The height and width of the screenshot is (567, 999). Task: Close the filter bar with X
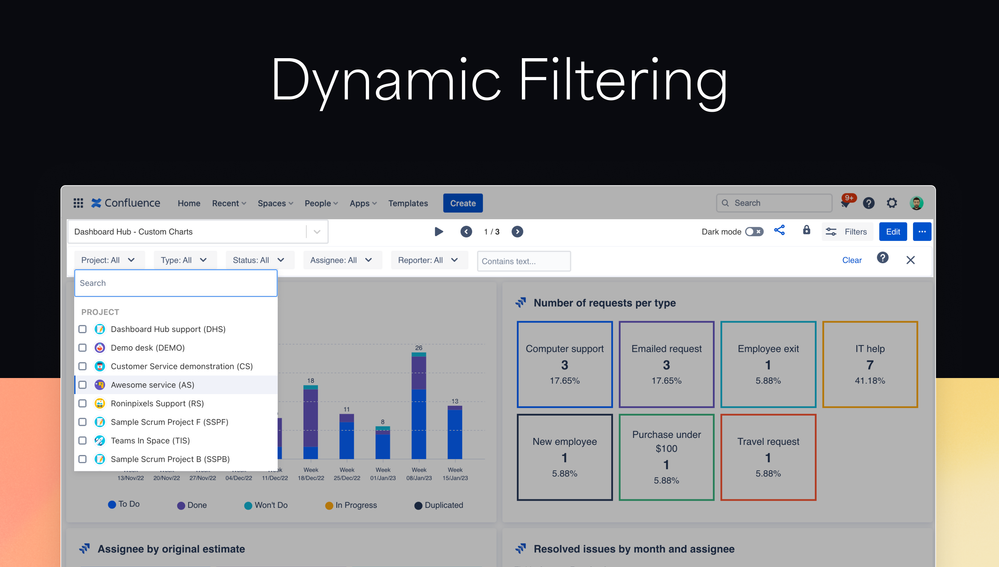910,260
